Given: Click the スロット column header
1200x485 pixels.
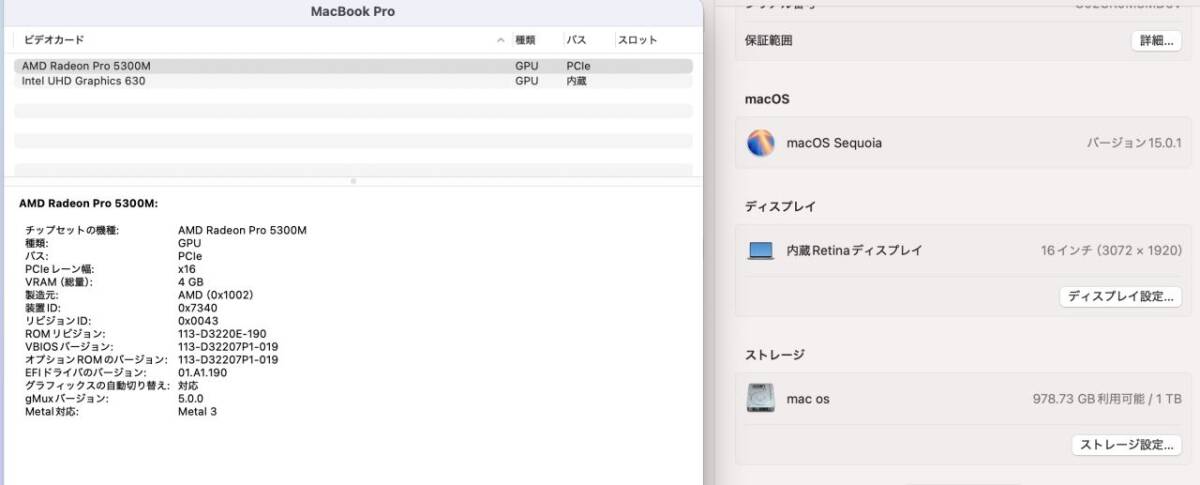Looking at the screenshot, I should (637, 40).
